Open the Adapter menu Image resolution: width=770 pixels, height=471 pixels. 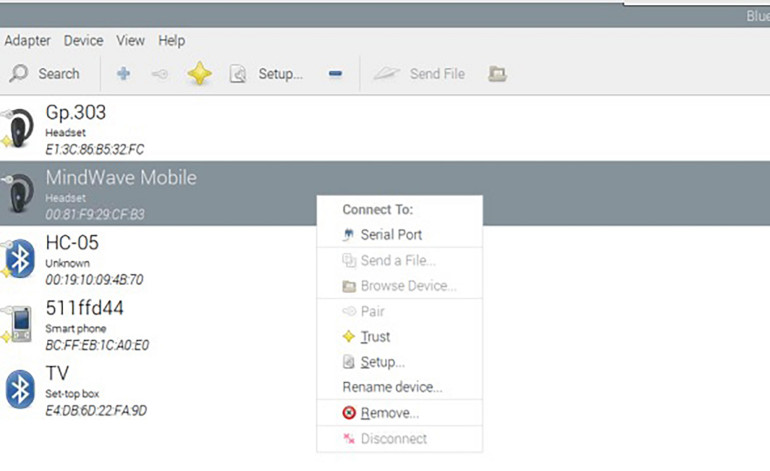[28, 41]
